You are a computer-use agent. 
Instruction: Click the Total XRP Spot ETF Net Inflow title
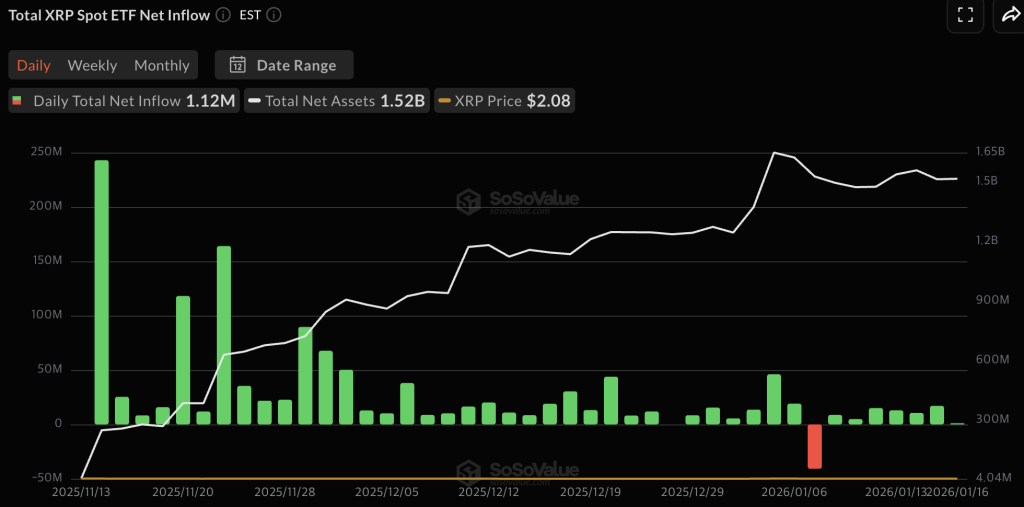point(110,15)
